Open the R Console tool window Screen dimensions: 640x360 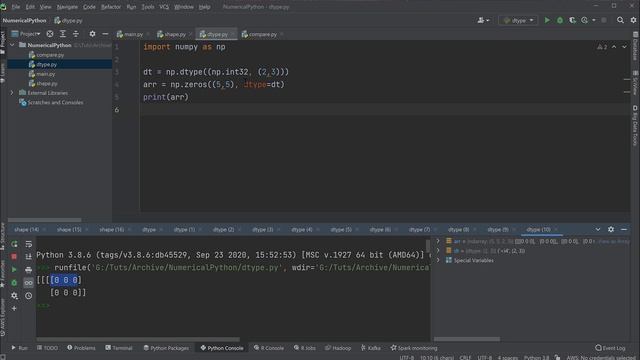[x=269, y=348]
